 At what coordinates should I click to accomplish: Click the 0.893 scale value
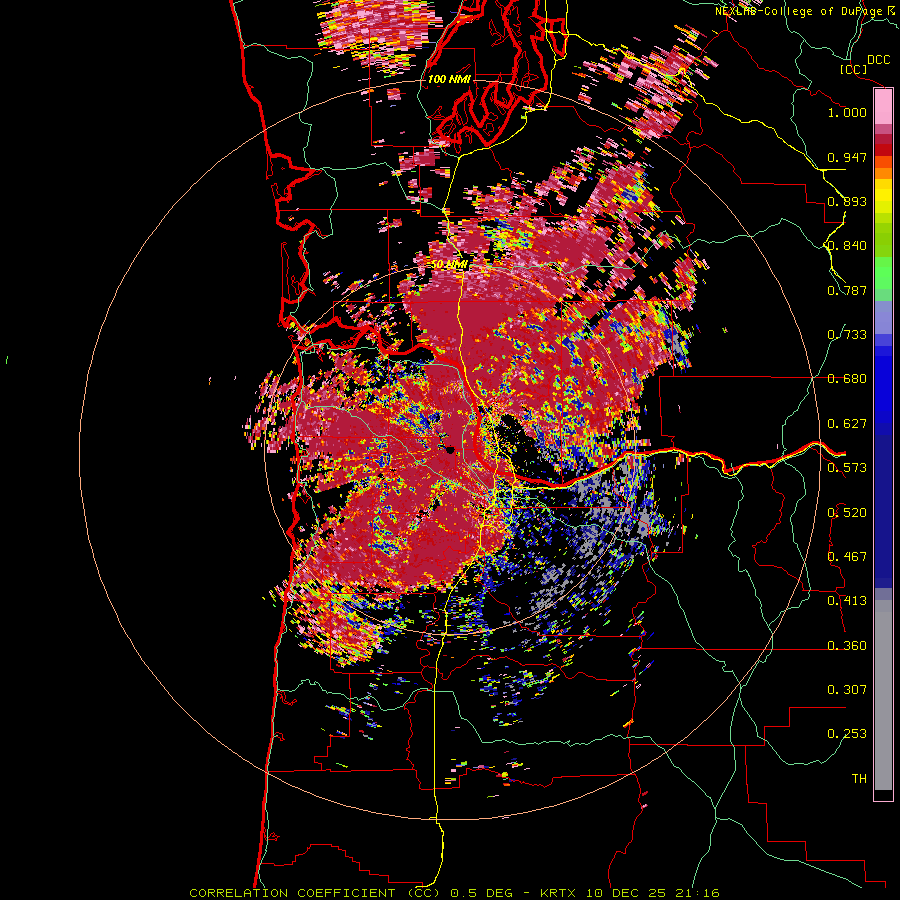[847, 201]
